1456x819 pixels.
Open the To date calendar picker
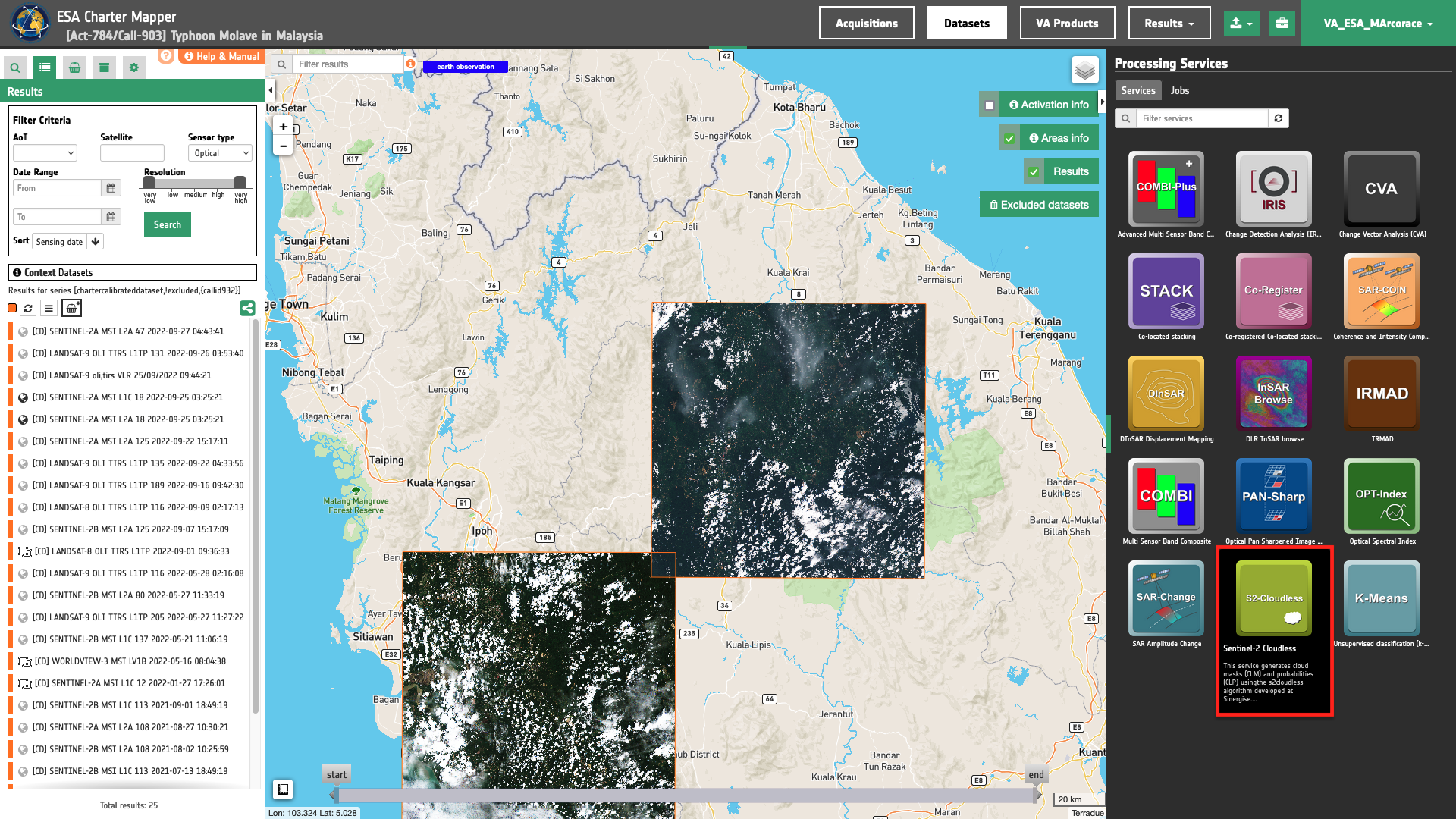[x=111, y=217]
